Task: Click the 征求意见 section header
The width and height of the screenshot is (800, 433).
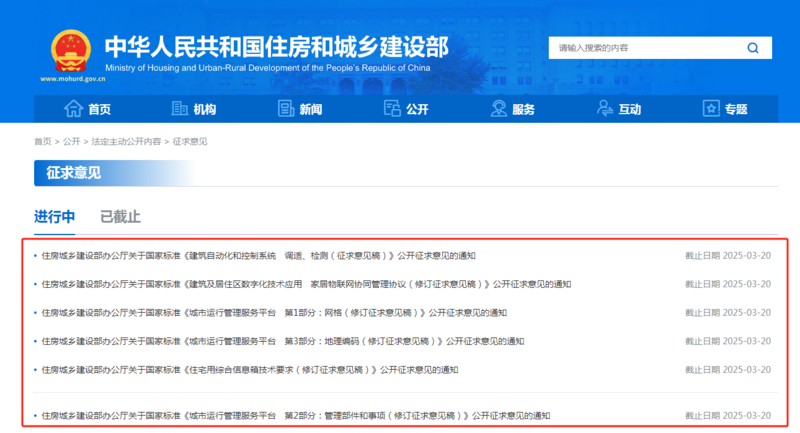Action: (73, 173)
